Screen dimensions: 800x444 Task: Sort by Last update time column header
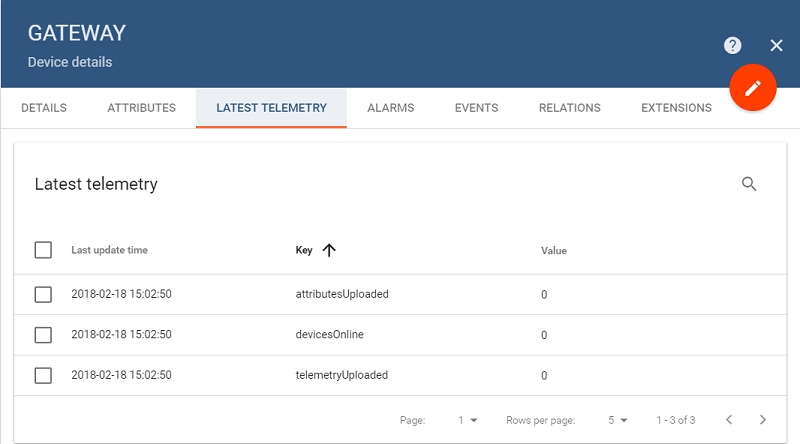(109, 250)
